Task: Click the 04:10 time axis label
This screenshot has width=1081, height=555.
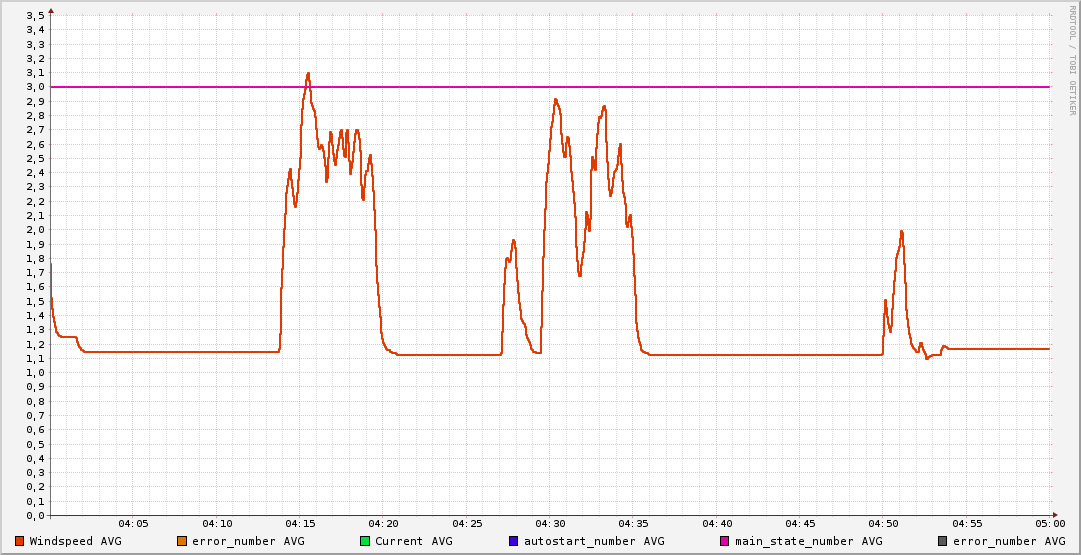Action: [x=217, y=524]
